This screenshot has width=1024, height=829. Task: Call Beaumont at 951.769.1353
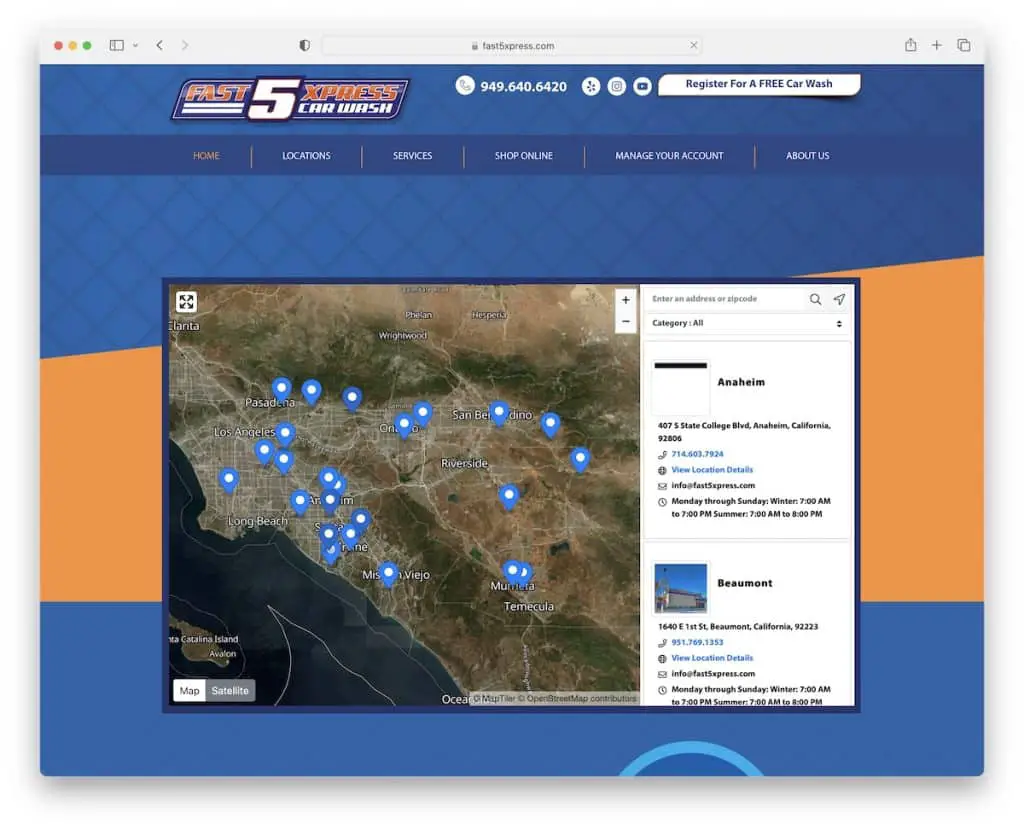tap(697, 642)
